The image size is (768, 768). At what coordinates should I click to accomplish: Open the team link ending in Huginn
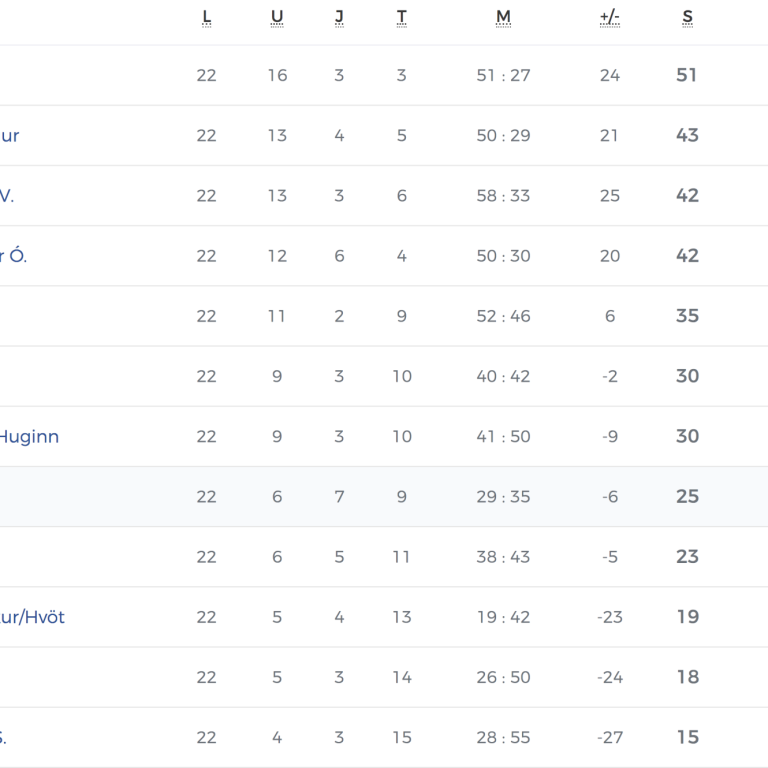point(29,436)
